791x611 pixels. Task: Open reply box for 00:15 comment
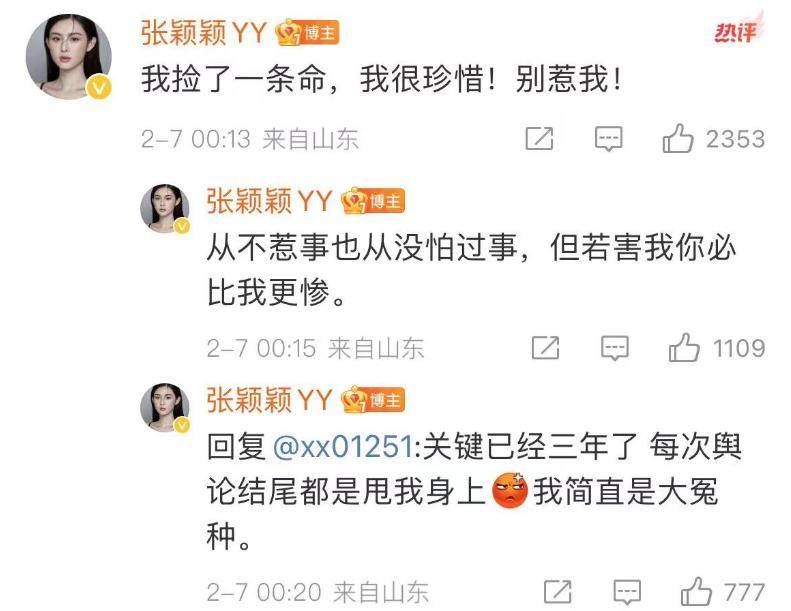pos(615,348)
